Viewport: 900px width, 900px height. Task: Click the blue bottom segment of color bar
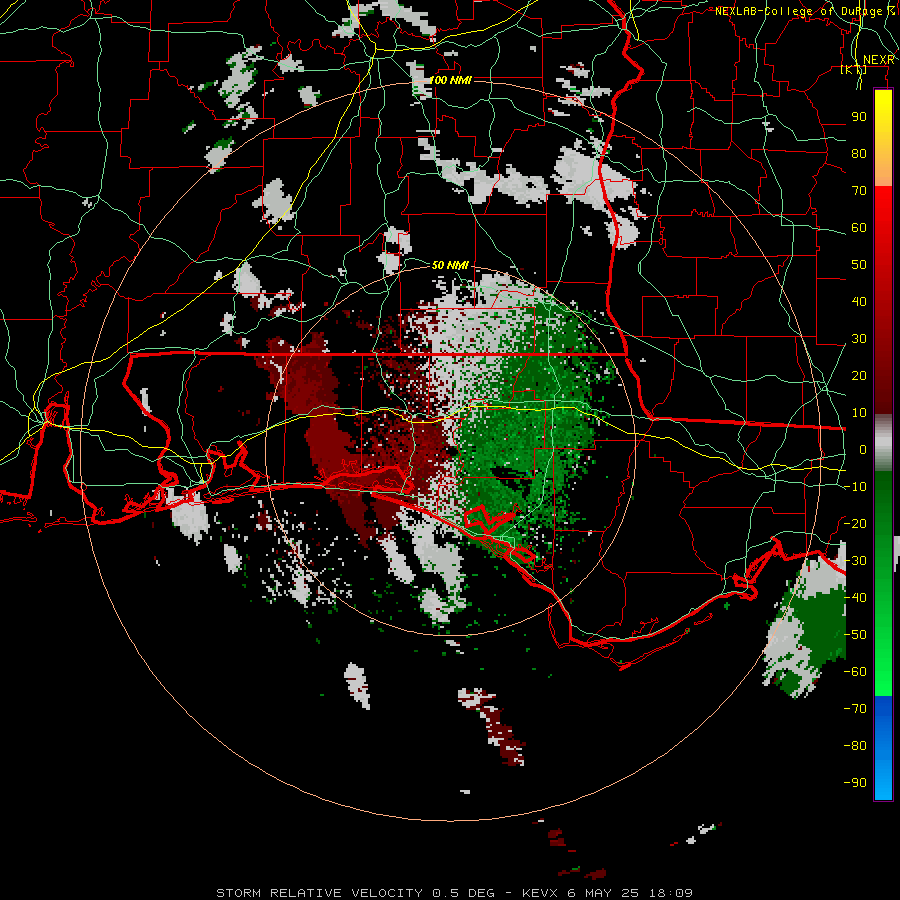coord(883,748)
